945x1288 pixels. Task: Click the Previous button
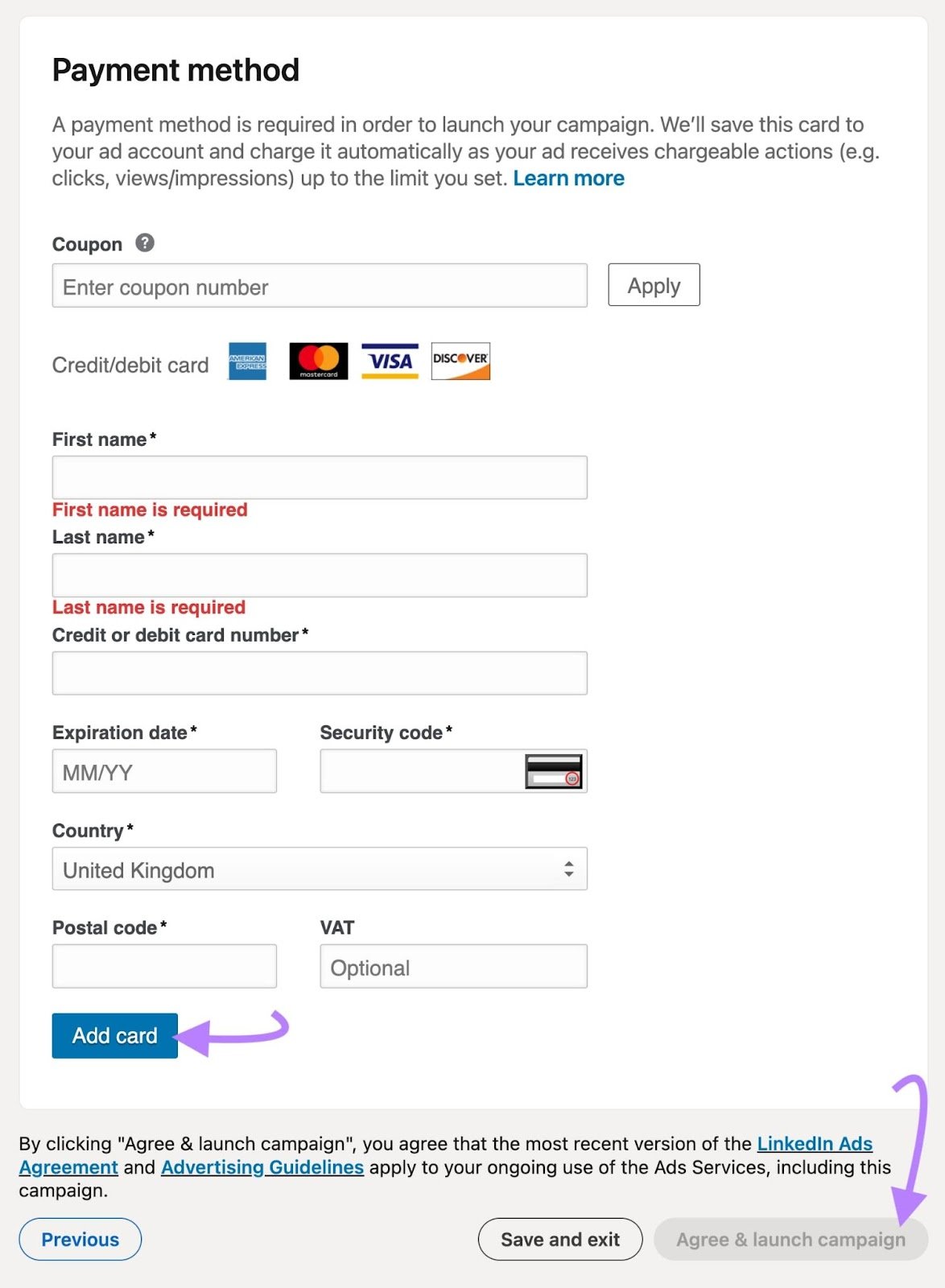79,1239
